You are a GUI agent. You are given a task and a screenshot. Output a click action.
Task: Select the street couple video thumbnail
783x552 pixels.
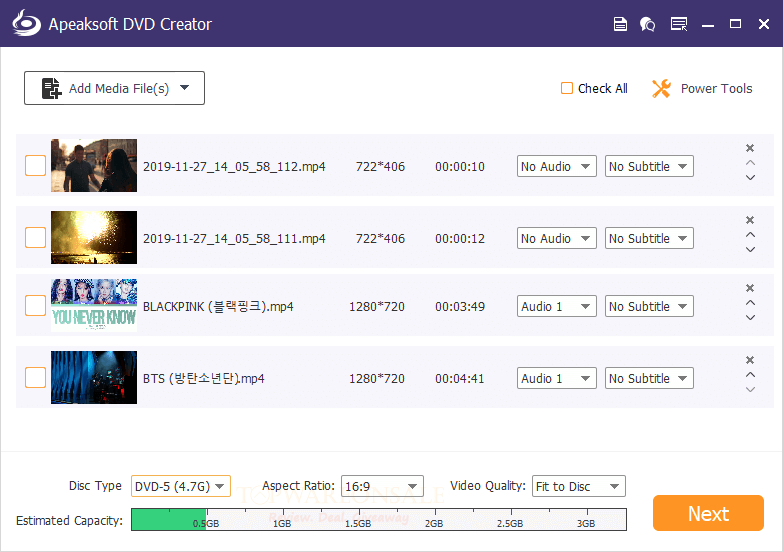(94, 165)
